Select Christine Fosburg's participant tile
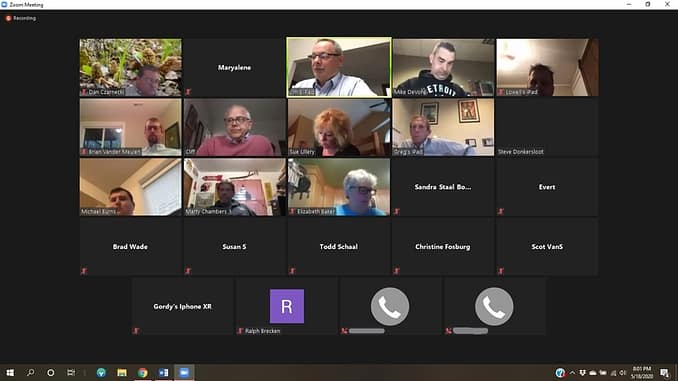 pyautogui.click(x=443, y=247)
